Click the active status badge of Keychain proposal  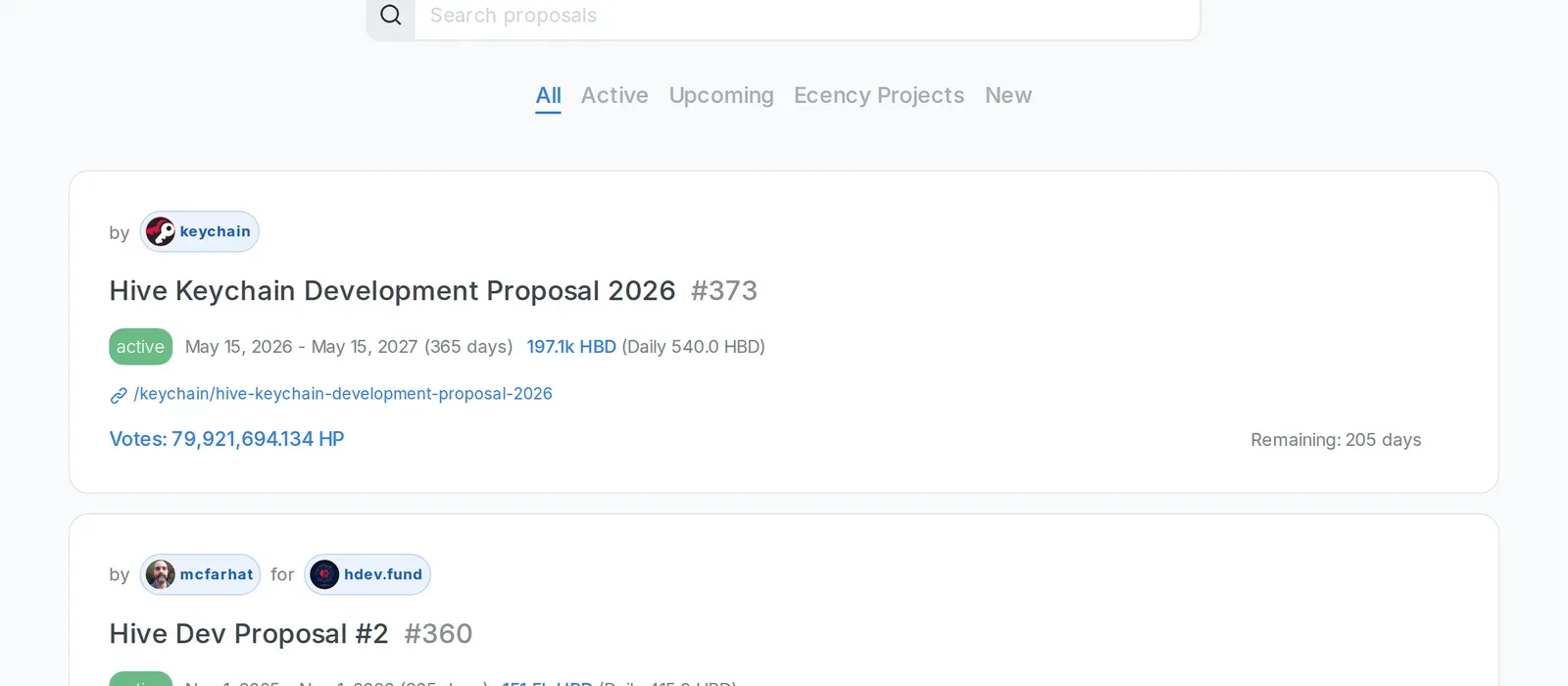pyautogui.click(x=140, y=346)
